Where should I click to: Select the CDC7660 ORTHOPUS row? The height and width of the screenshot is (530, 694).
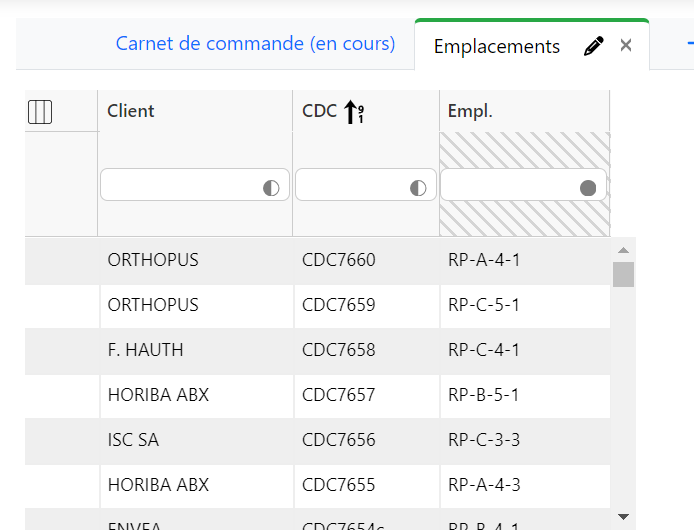pos(339,260)
